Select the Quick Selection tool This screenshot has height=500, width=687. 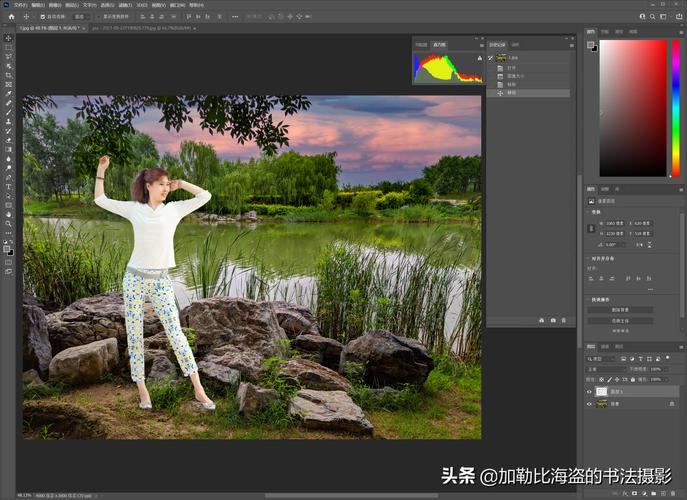coord(8,66)
